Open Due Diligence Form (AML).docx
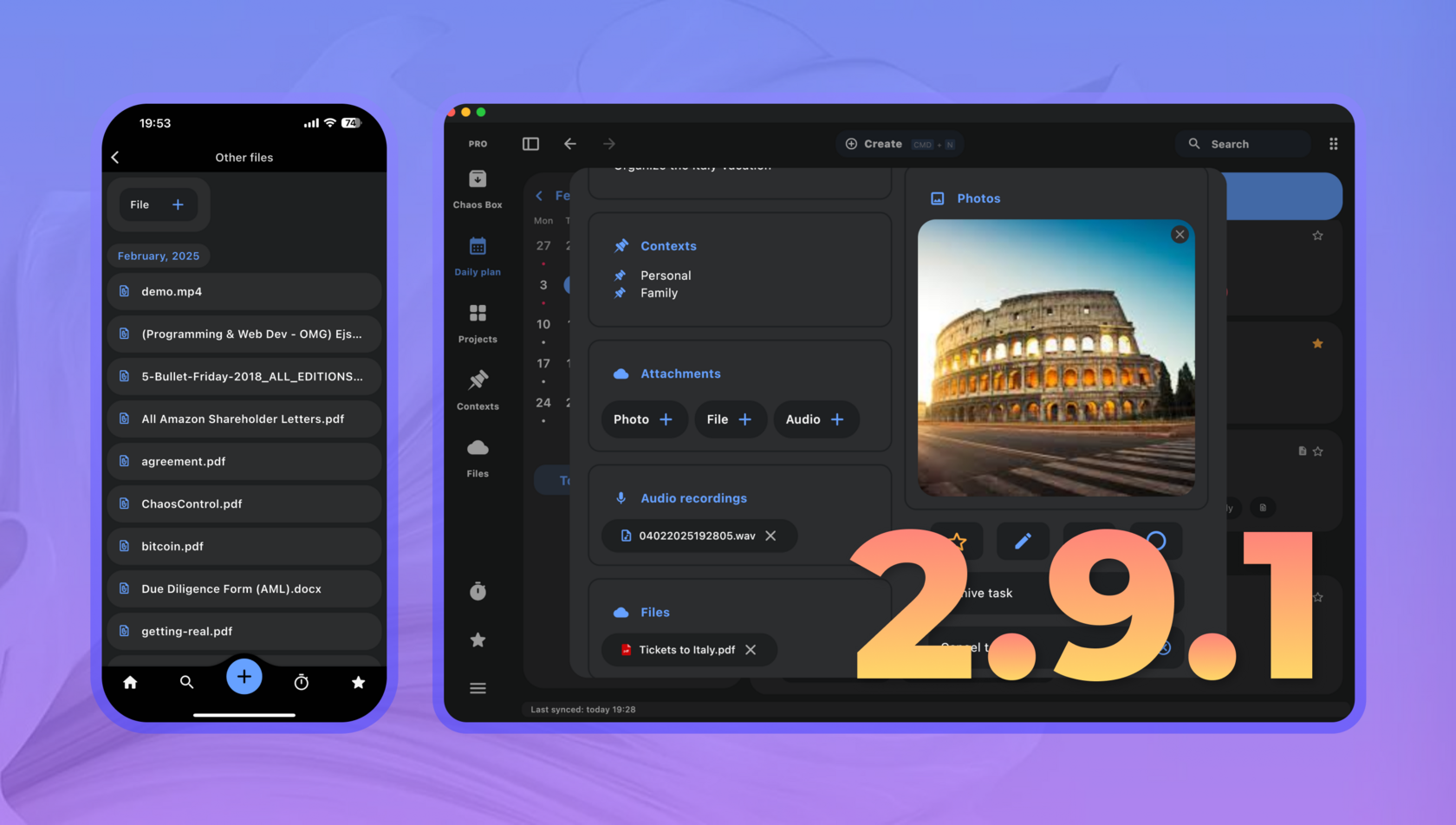 click(244, 589)
